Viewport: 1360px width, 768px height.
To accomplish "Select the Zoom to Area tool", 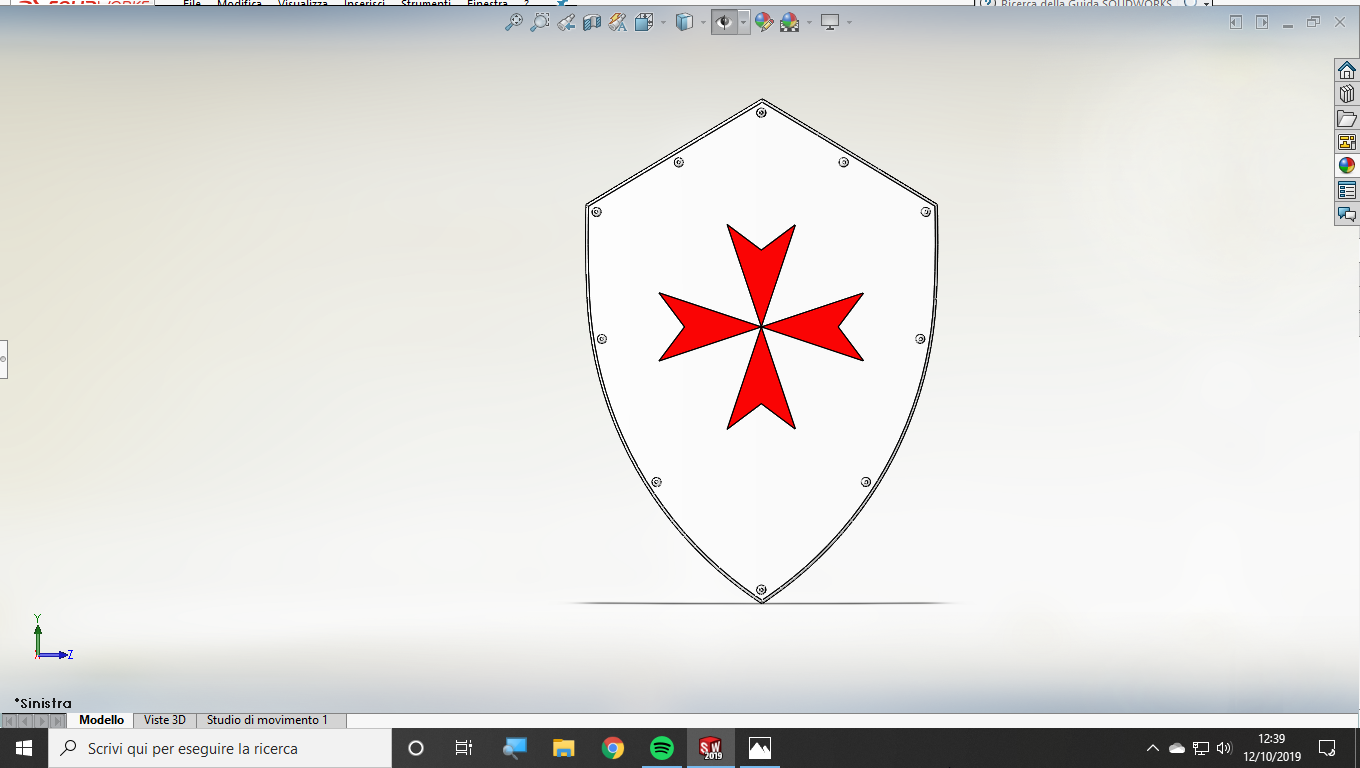I will point(539,21).
